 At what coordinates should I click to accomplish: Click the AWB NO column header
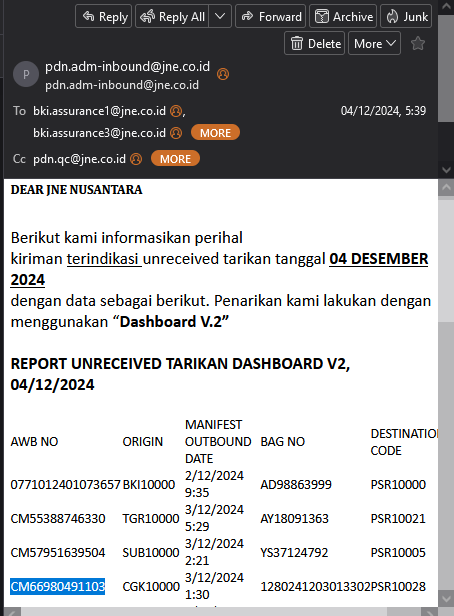pyautogui.click(x=34, y=442)
